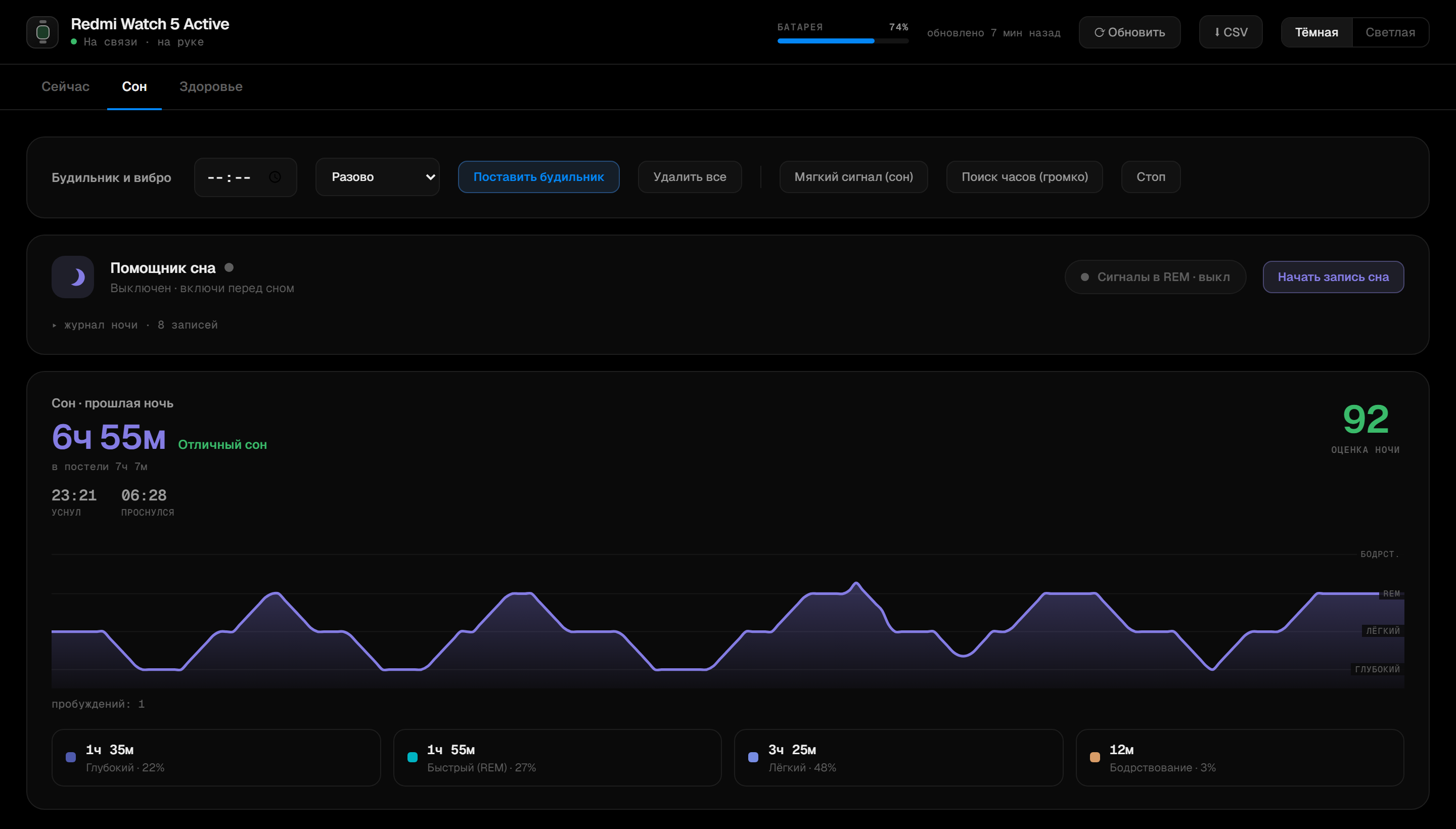This screenshot has width=1456, height=829.
Task: Click the sleep stage chart's tall peak
Action: [x=855, y=584]
